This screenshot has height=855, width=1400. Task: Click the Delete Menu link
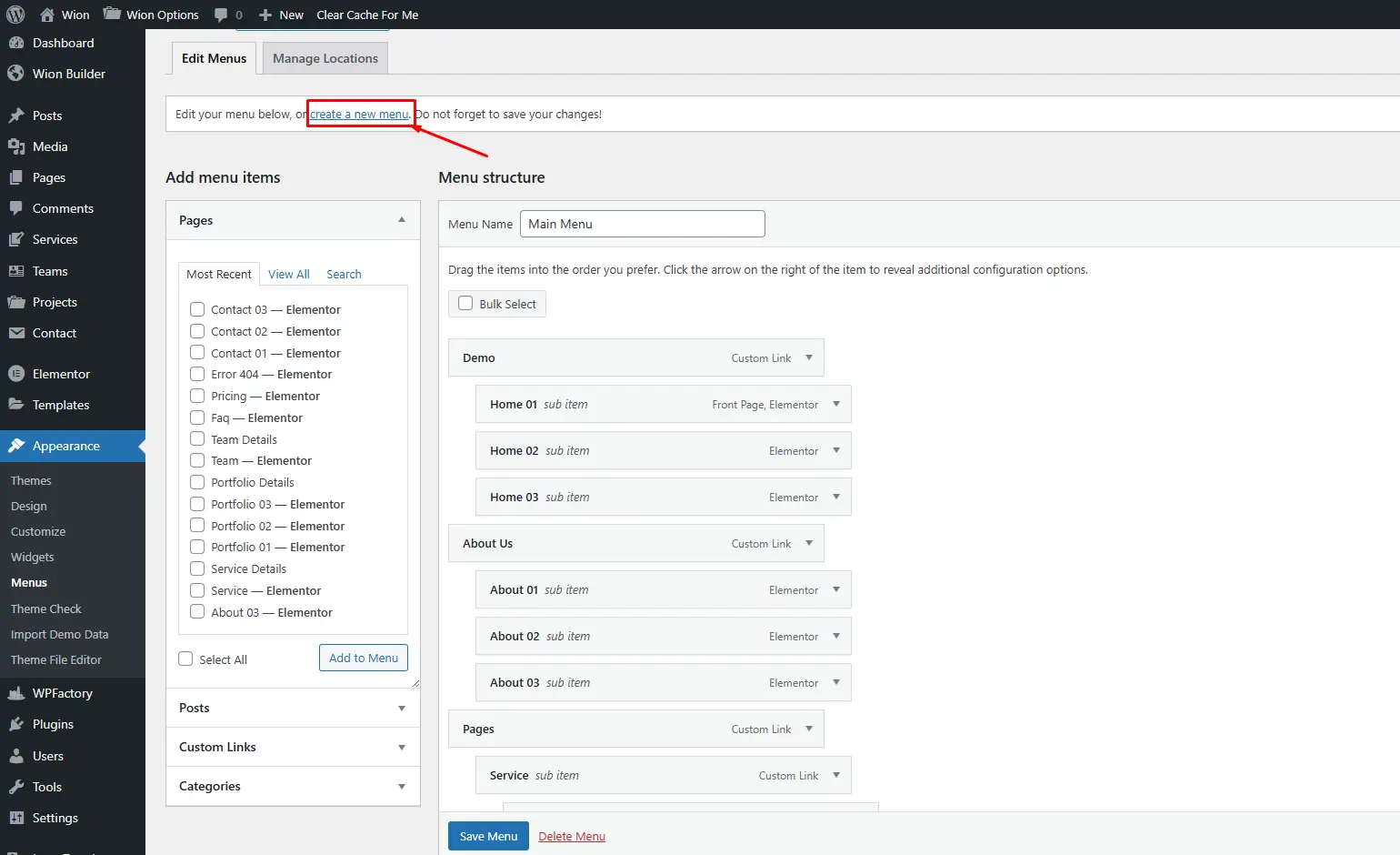pyautogui.click(x=572, y=836)
